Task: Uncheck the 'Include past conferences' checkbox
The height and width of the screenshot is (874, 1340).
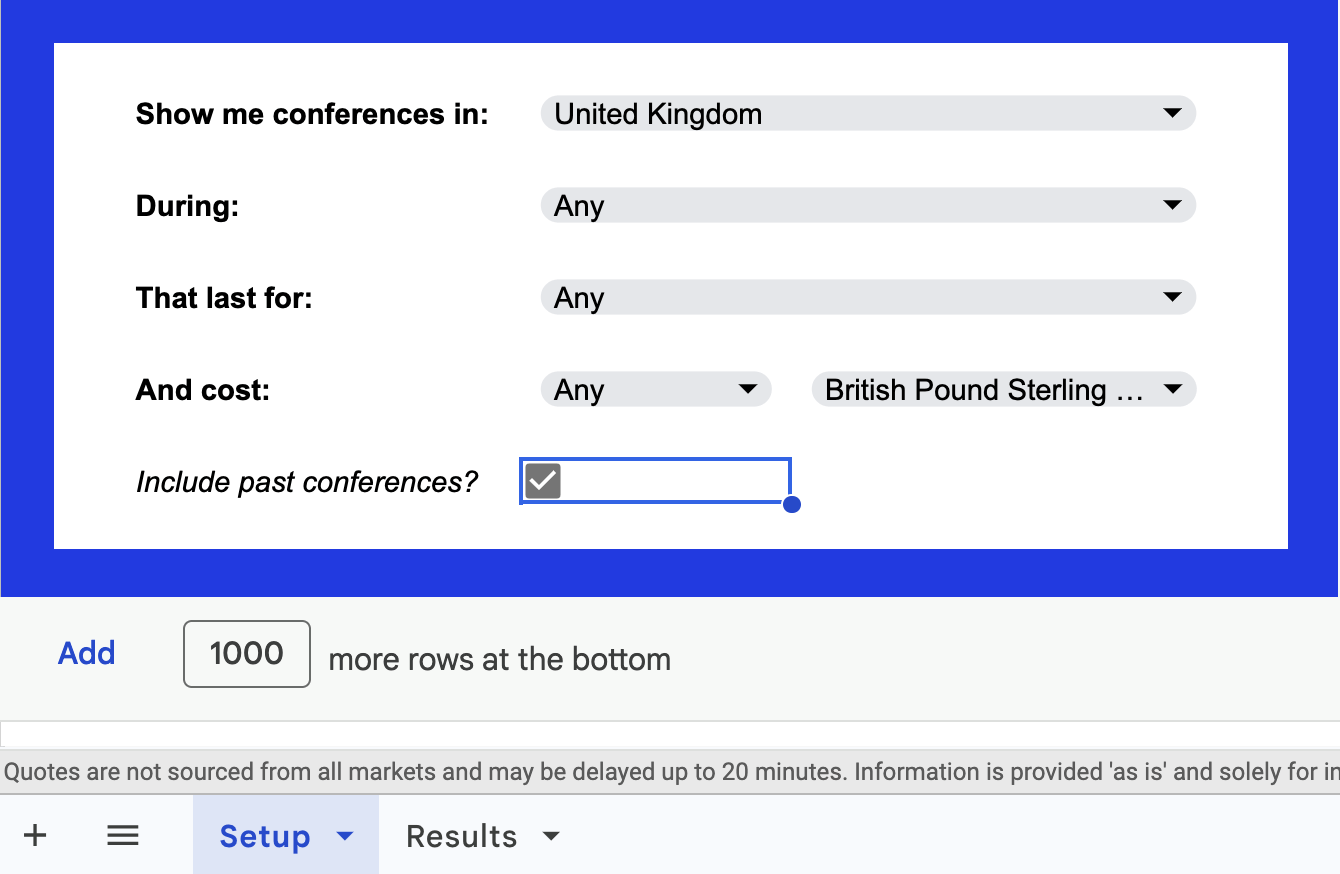Action: (543, 481)
